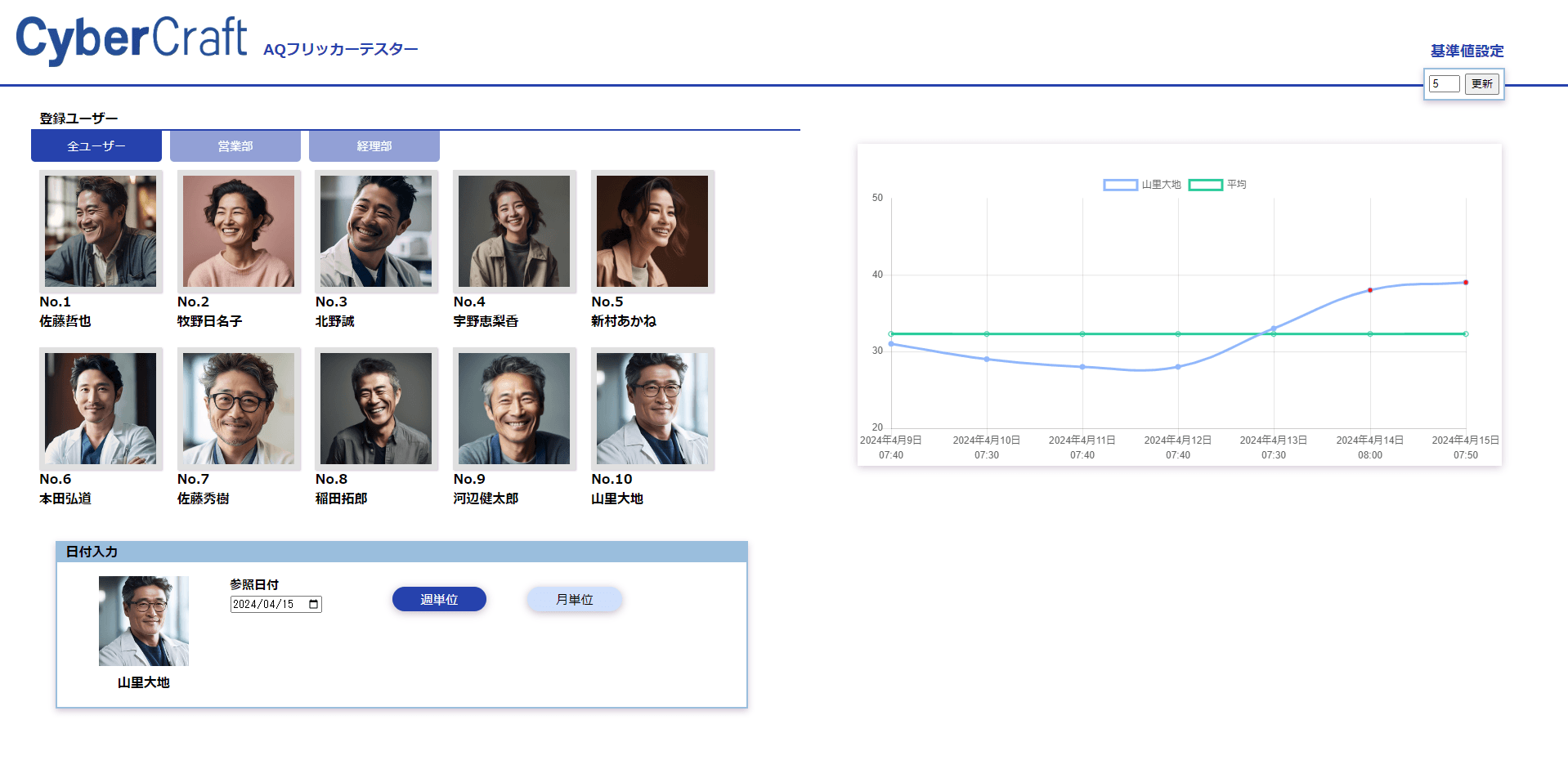Open the calendar picker icon in date field
This screenshot has height=769, width=1568.
(314, 604)
